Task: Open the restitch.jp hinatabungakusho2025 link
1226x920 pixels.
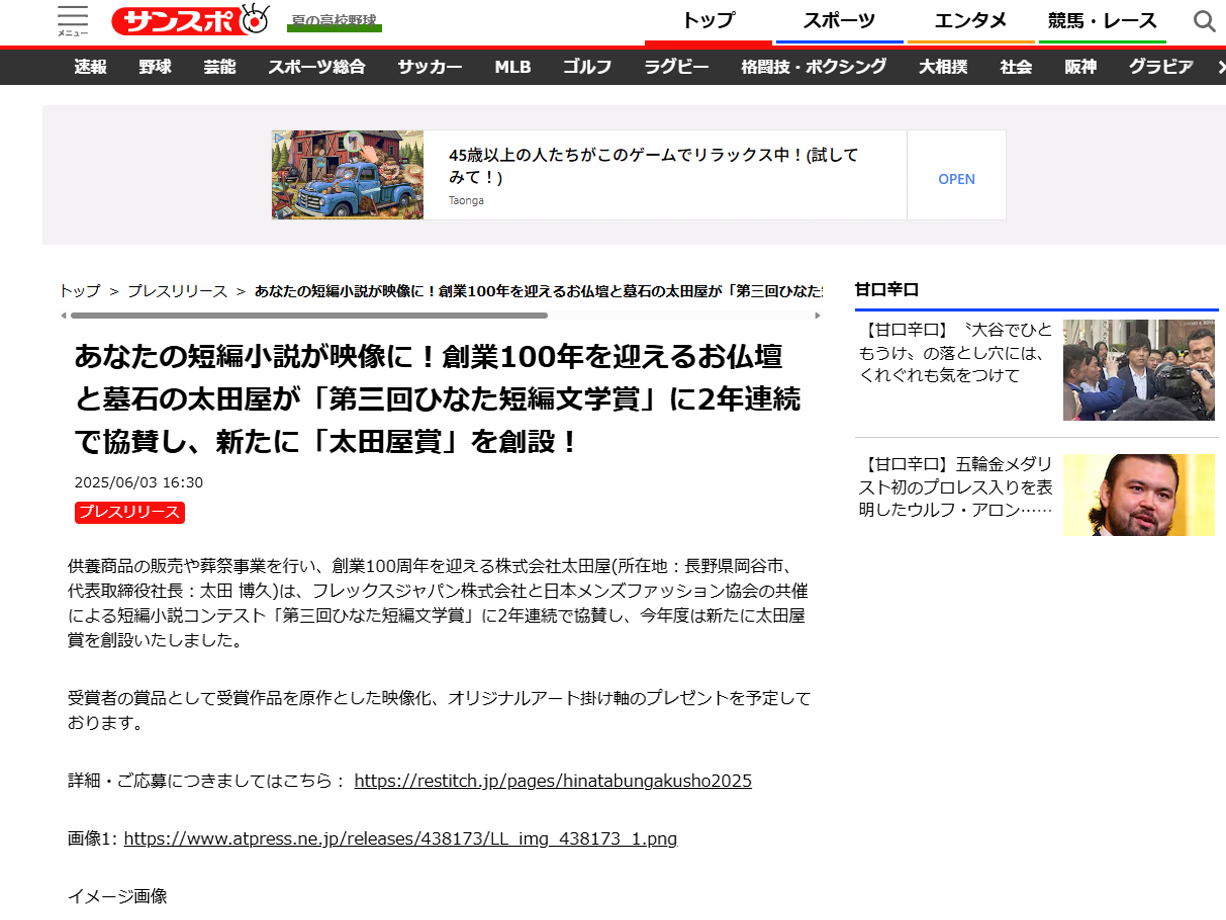Action: (x=553, y=781)
